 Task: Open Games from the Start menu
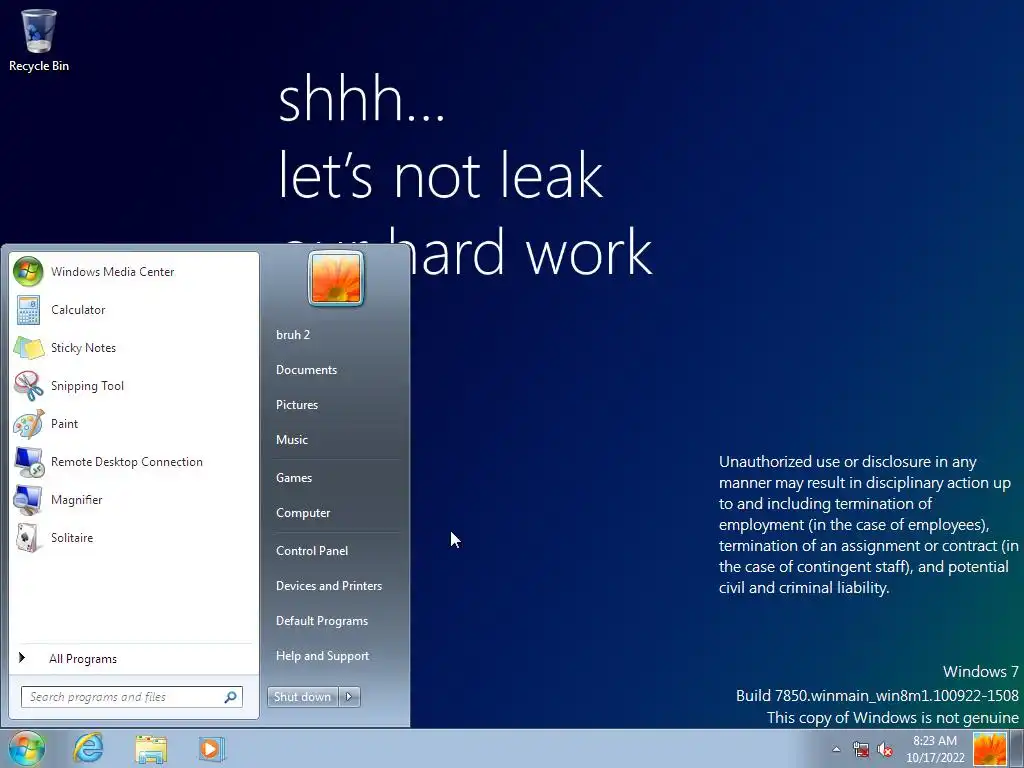(294, 477)
